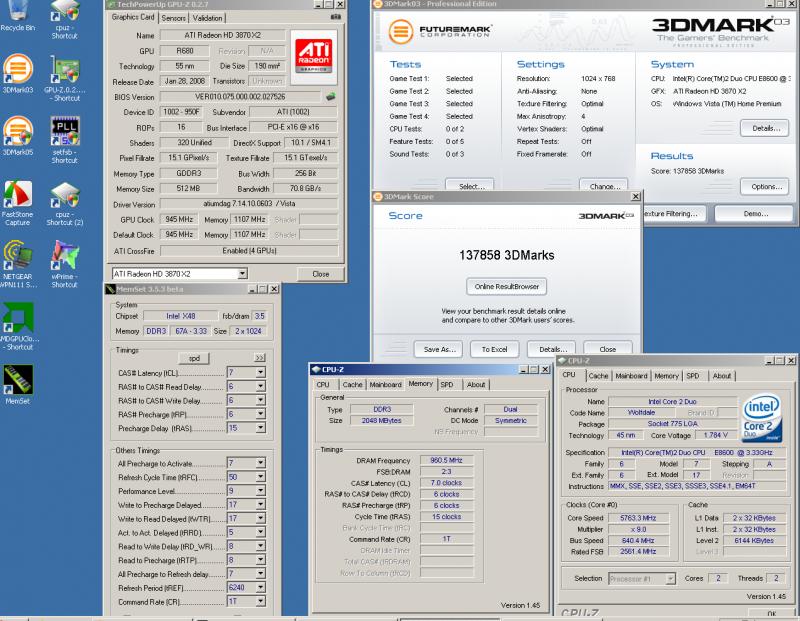Image resolution: width=800 pixels, height=621 pixels.
Task: Click the To Excel button
Action: tap(494, 349)
